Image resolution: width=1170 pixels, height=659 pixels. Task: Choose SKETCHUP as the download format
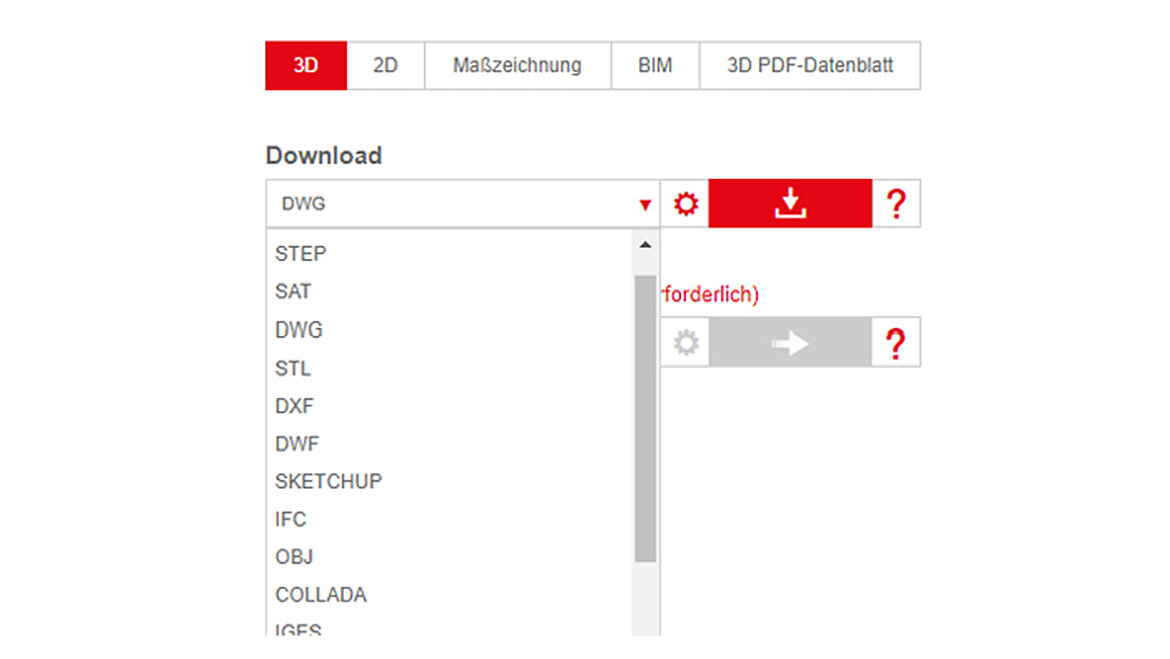coord(328,481)
